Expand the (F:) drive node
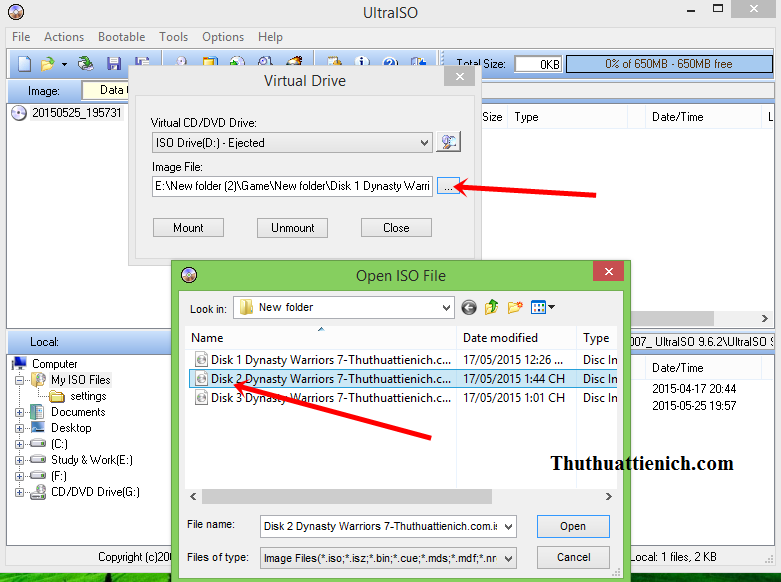Screen dimensions: 781x582 tap(19, 476)
